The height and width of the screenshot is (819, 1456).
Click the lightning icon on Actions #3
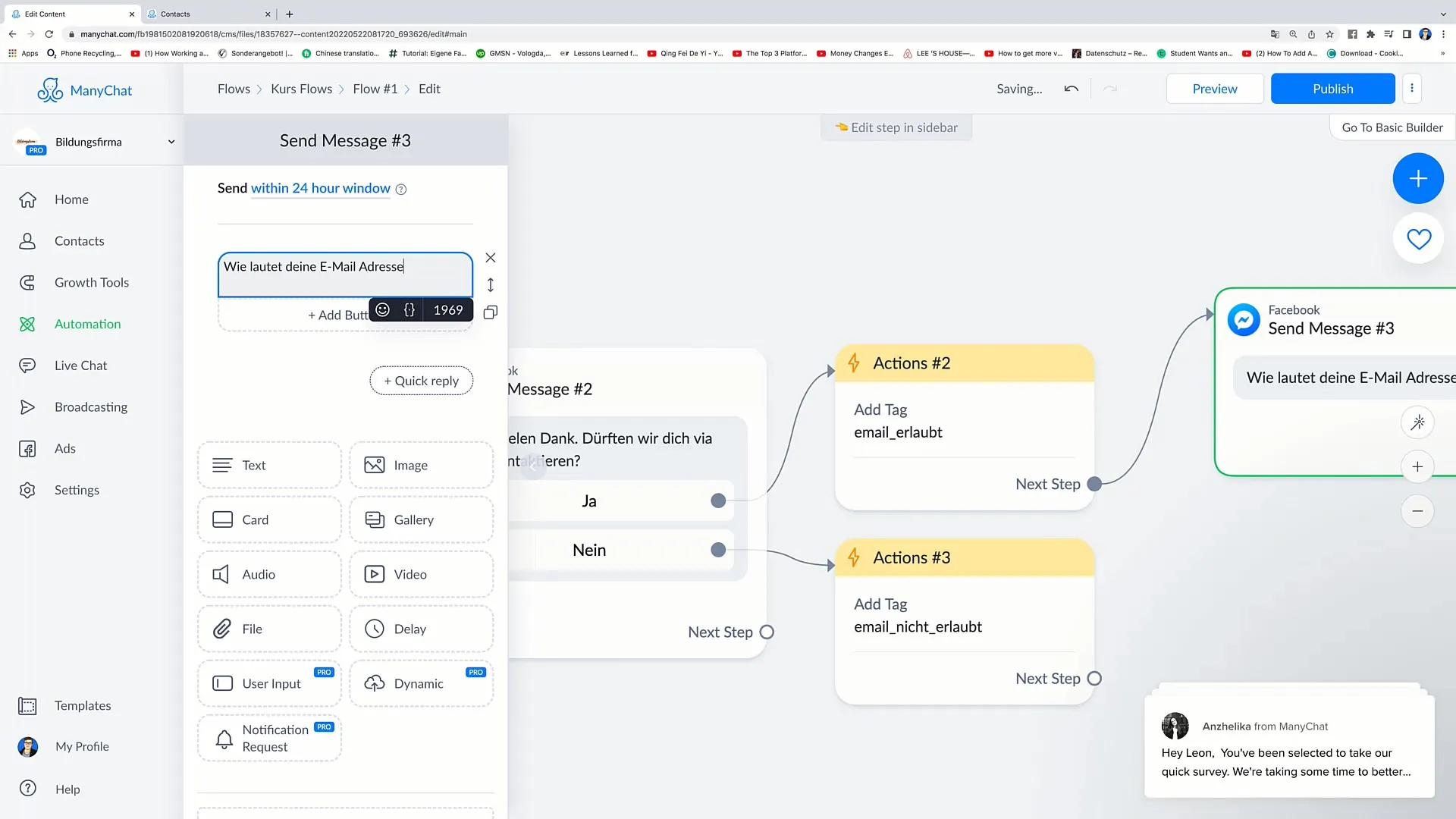pos(854,558)
